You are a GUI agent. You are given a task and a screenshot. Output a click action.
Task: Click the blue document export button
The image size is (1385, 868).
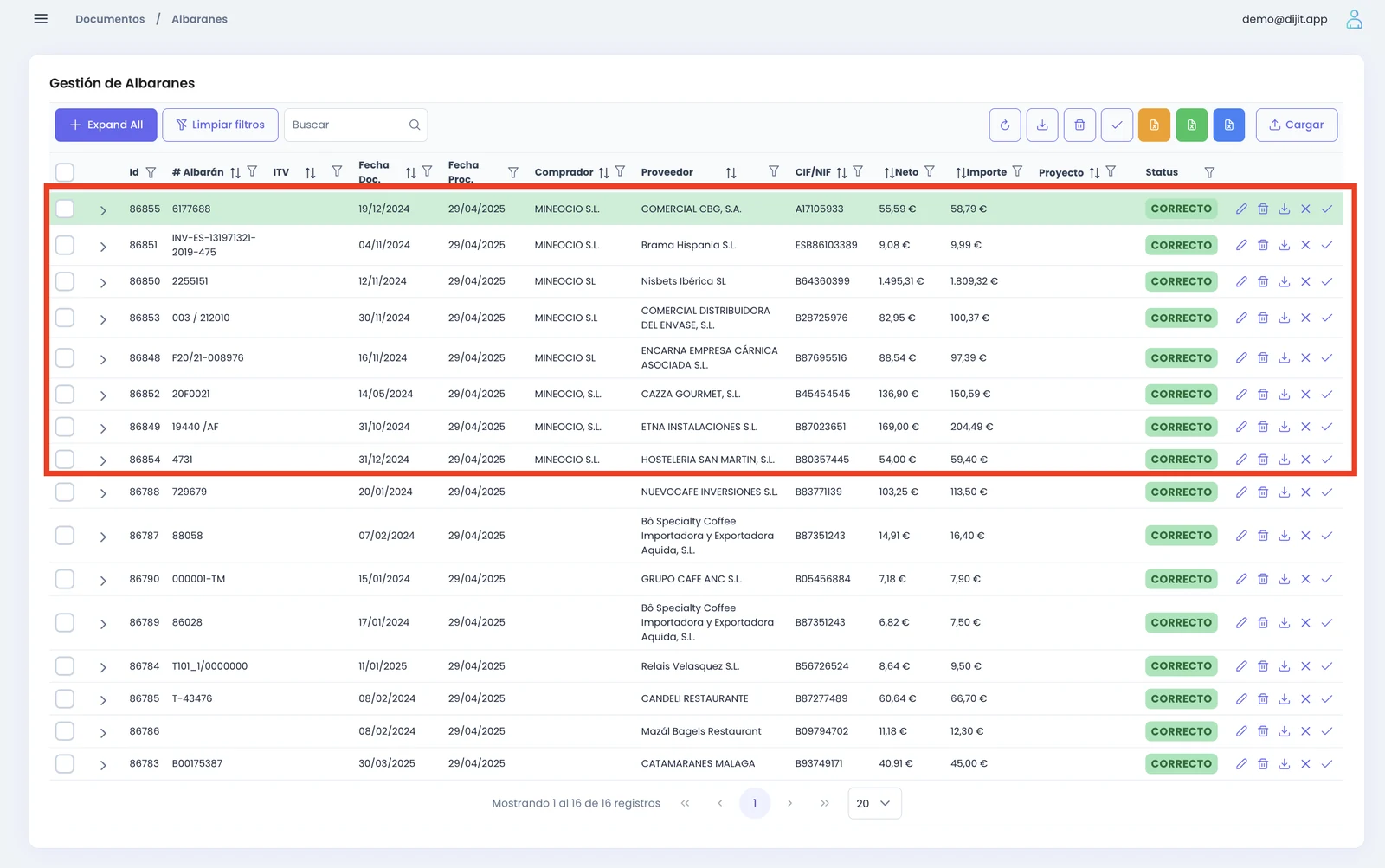1228,125
